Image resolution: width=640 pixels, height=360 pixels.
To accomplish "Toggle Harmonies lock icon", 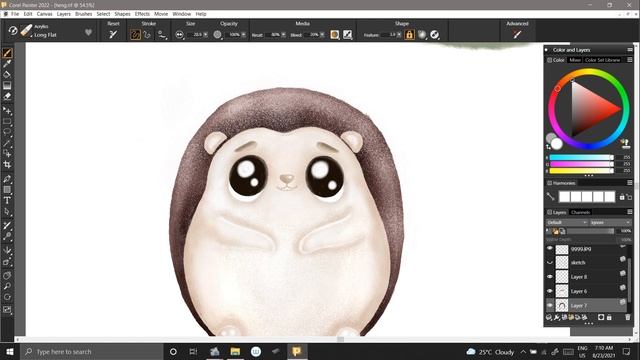I will pos(622,197).
